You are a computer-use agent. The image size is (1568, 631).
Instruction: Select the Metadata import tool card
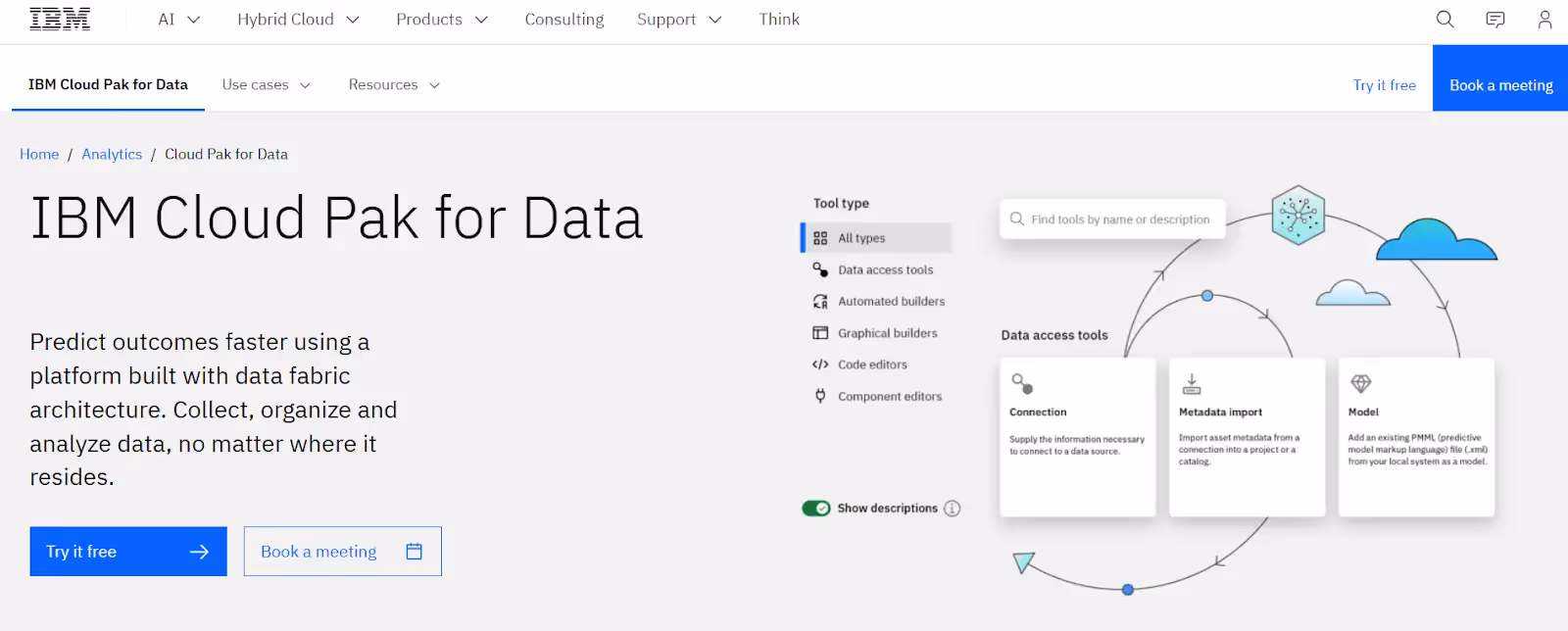[x=1248, y=437]
